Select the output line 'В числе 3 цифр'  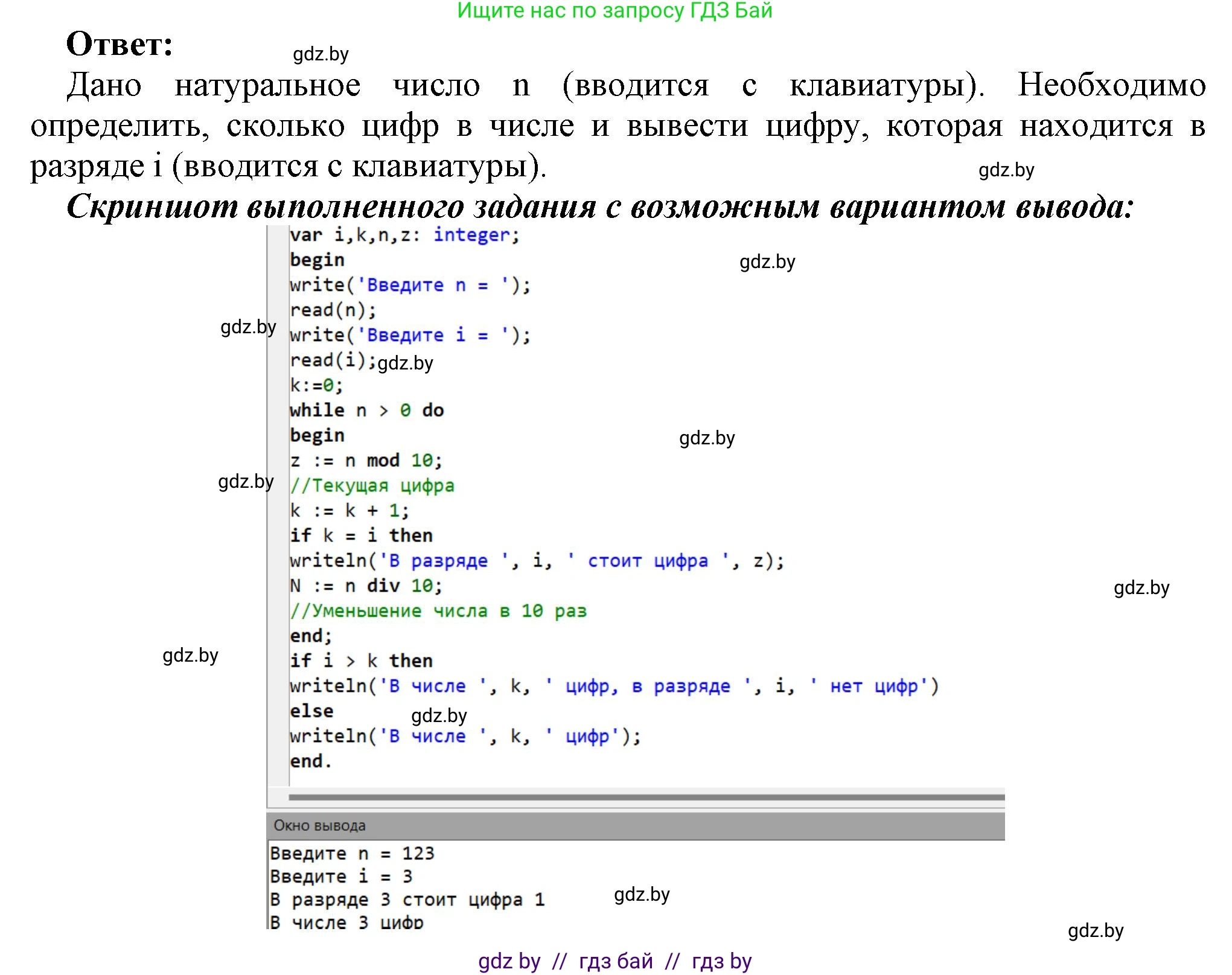pyautogui.click(x=346, y=922)
